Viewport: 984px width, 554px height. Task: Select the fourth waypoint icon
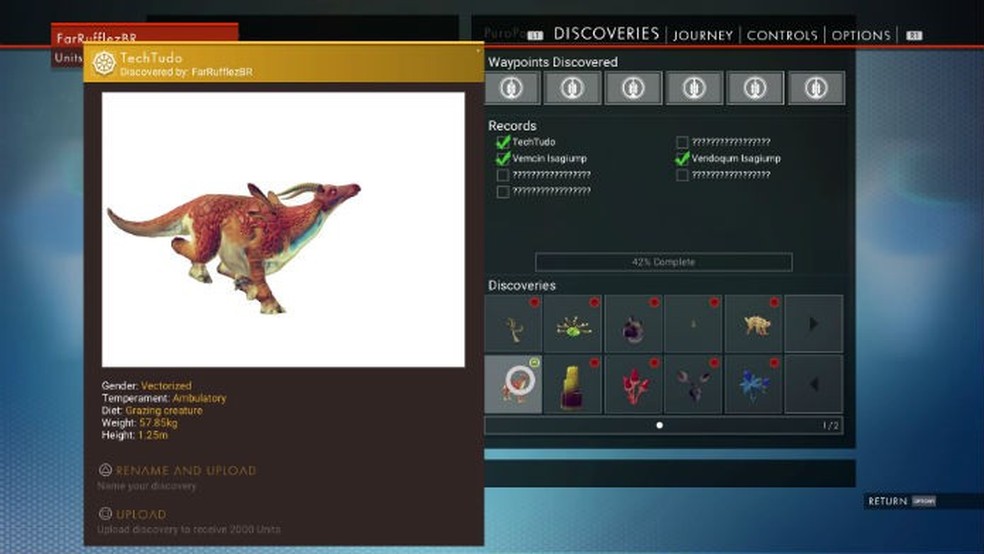pyautogui.click(x=693, y=88)
